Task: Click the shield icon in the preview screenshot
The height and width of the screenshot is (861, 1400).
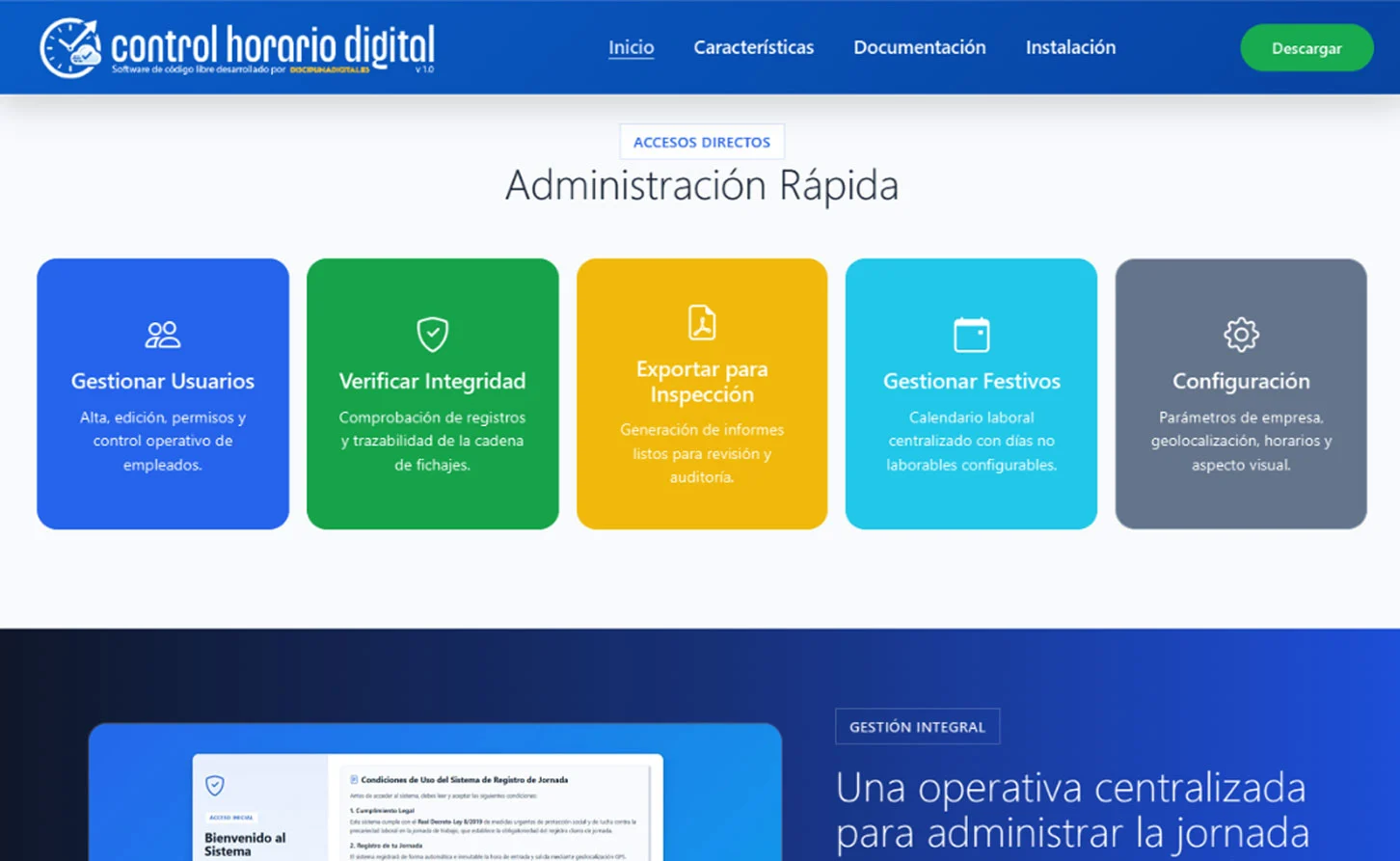Action: (x=215, y=786)
